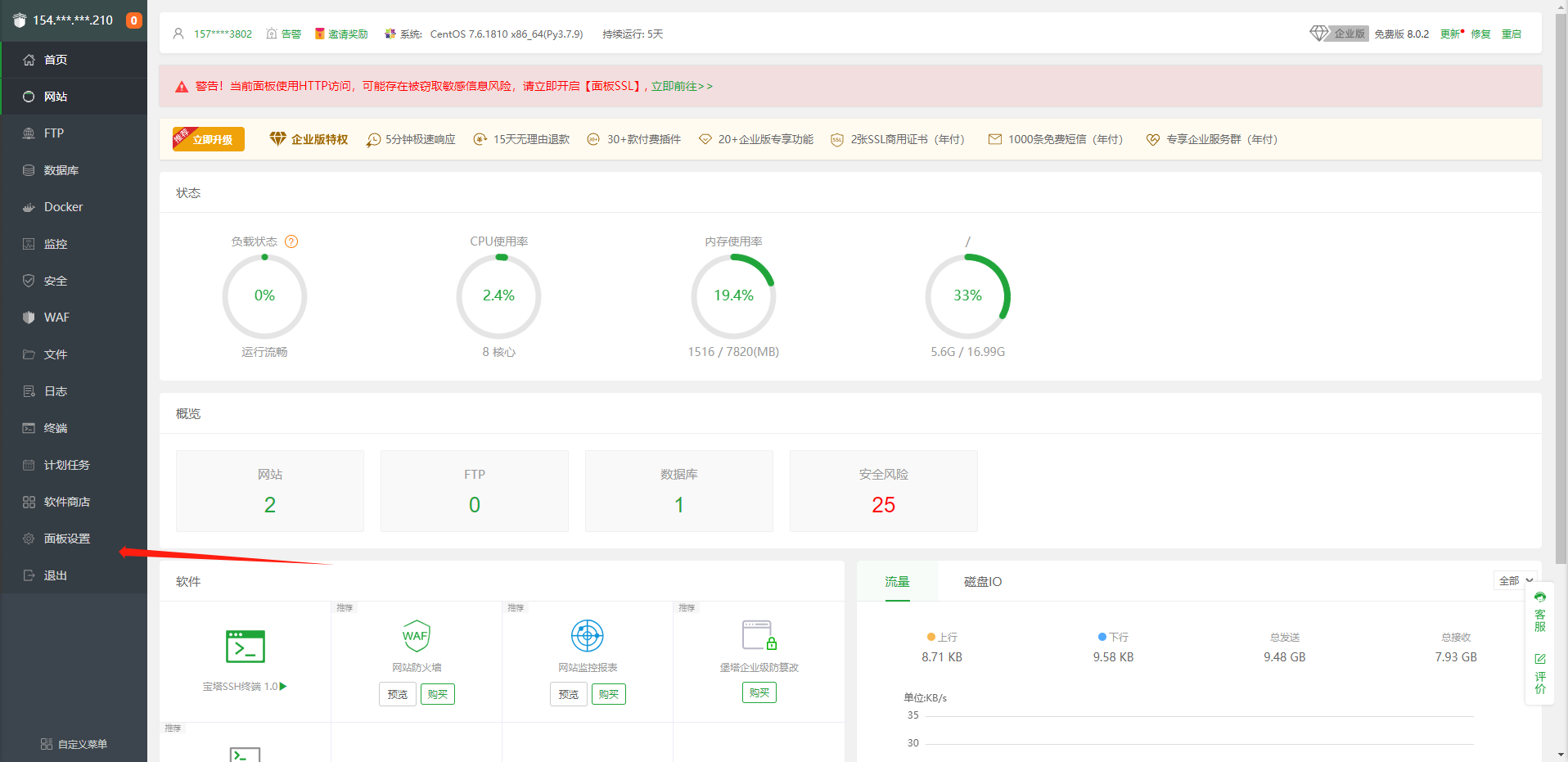
Task: Click the 堡塔企业级防篡改 lock icon
Action: 759,635
